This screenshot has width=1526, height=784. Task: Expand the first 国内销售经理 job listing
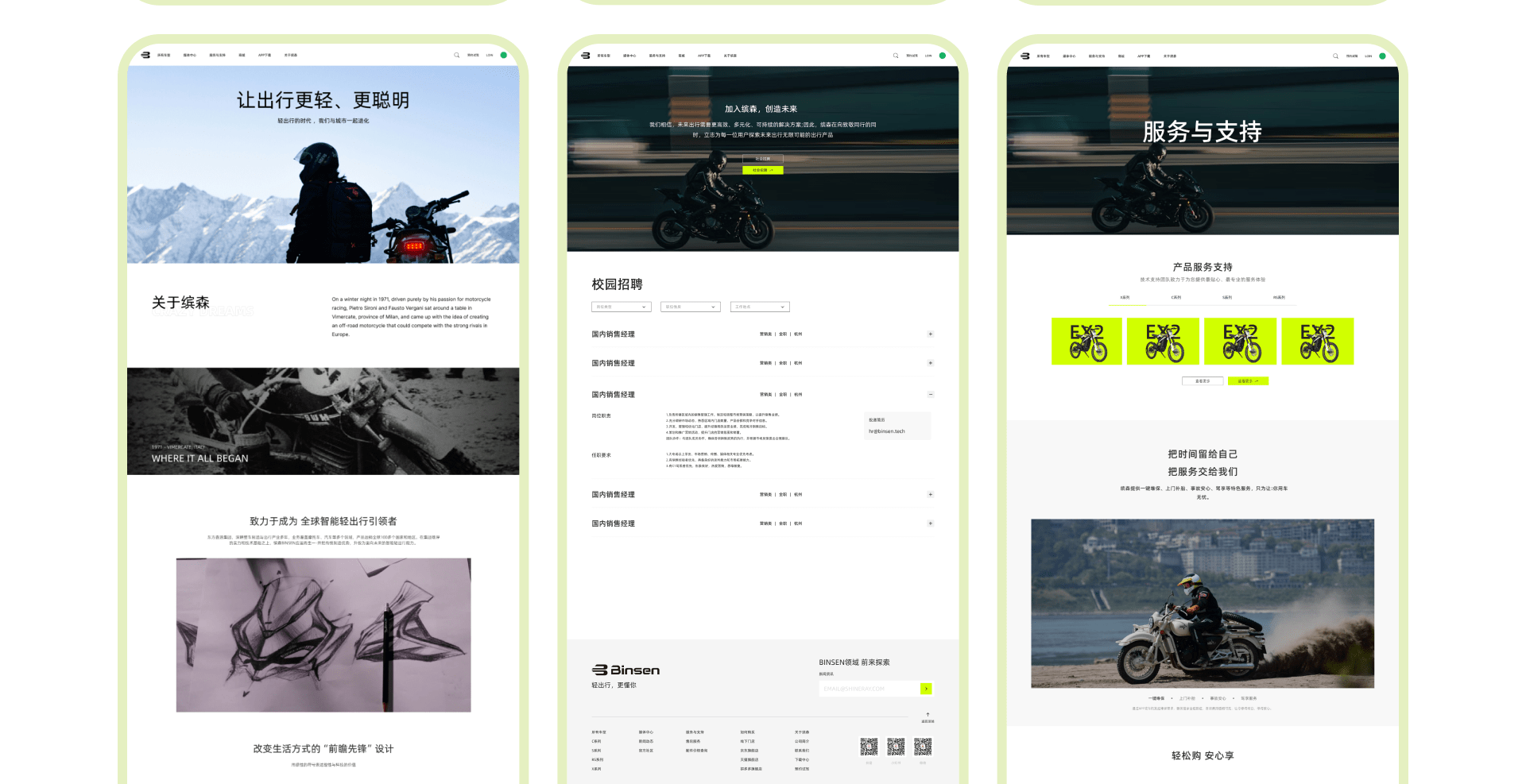coord(931,334)
